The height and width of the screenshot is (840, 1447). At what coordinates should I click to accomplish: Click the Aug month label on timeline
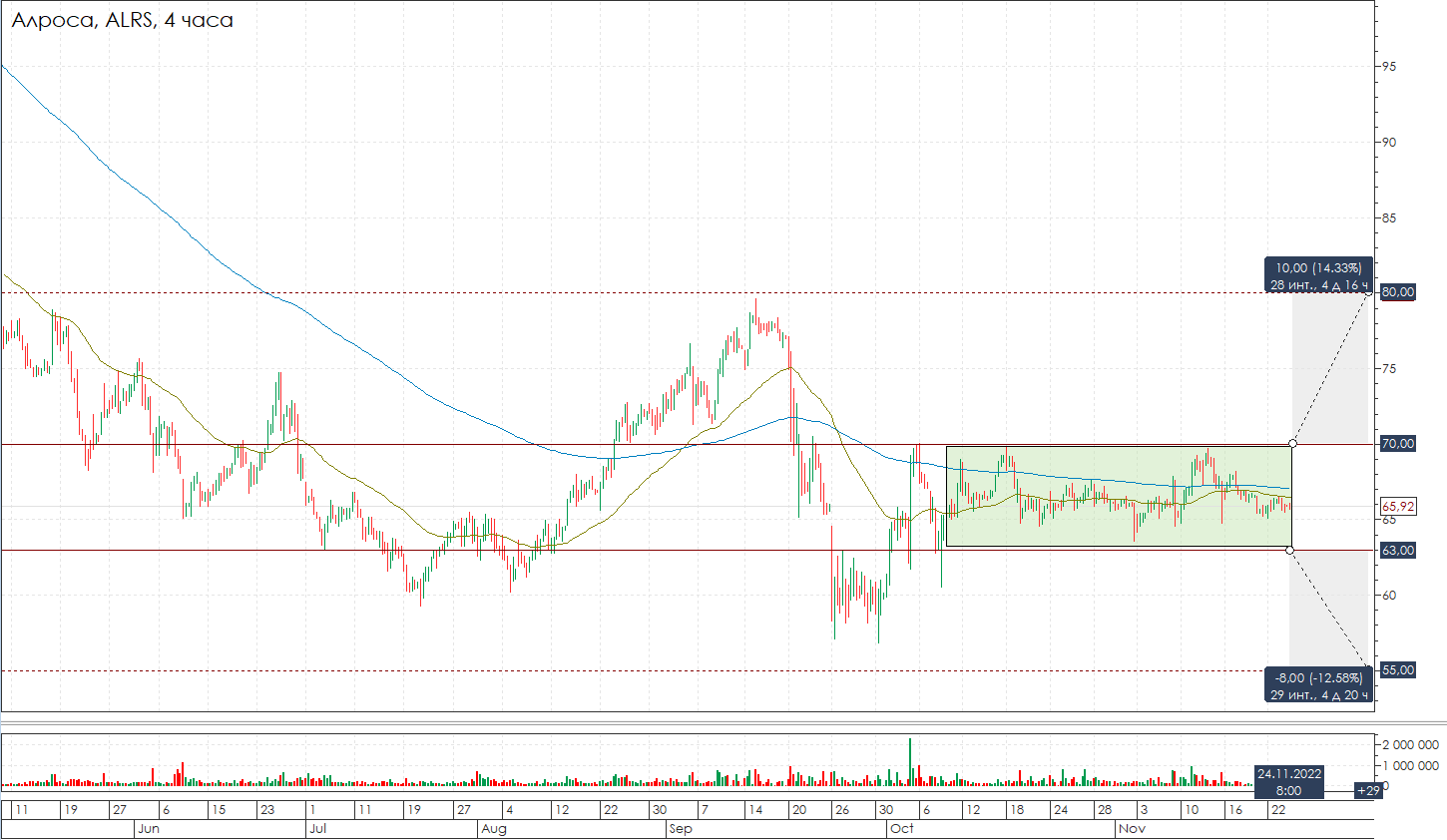click(x=494, y=829)
